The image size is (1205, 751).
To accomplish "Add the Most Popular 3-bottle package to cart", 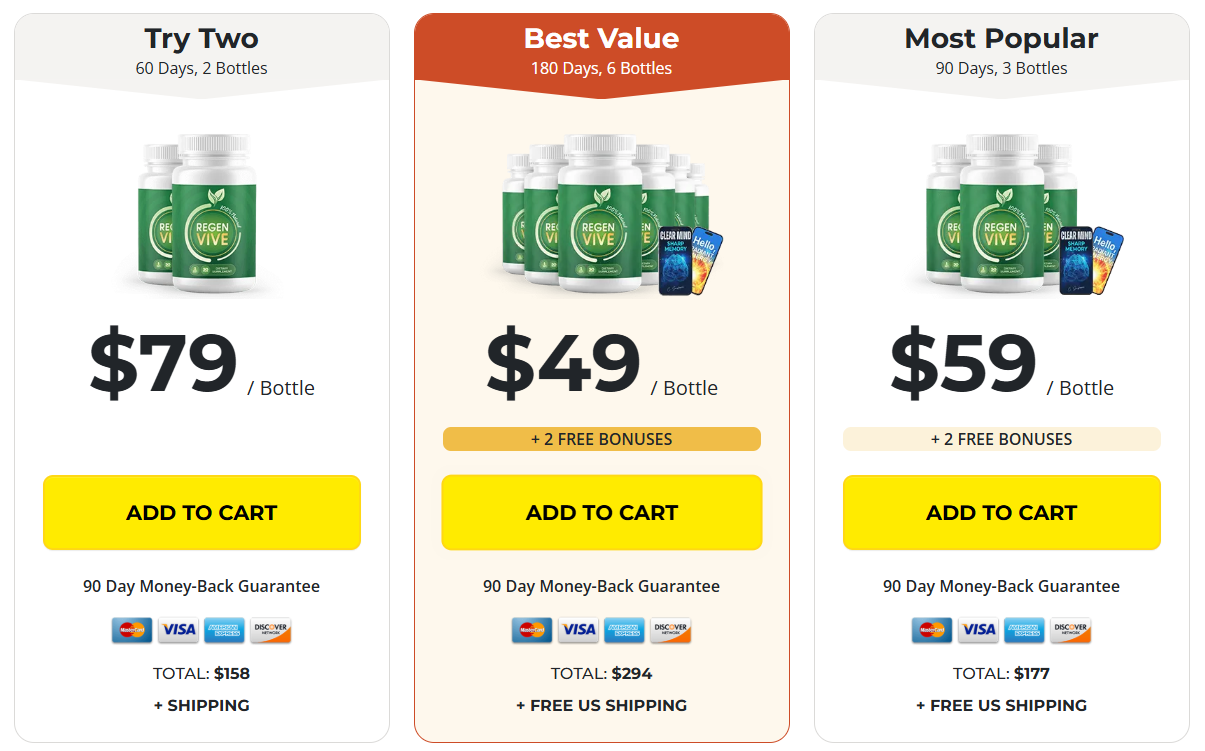I will (x=1002, y=513).
